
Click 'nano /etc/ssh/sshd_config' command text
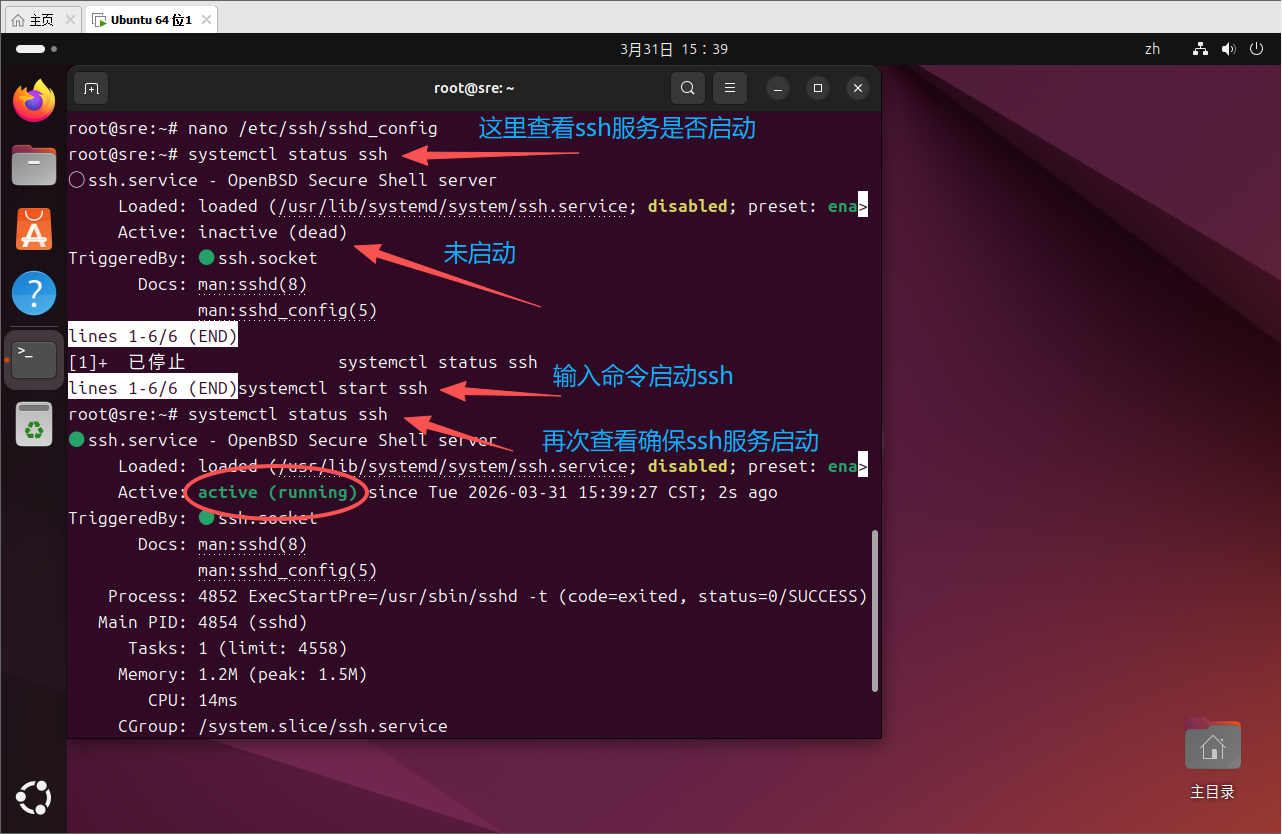click(x=313, y=128)
